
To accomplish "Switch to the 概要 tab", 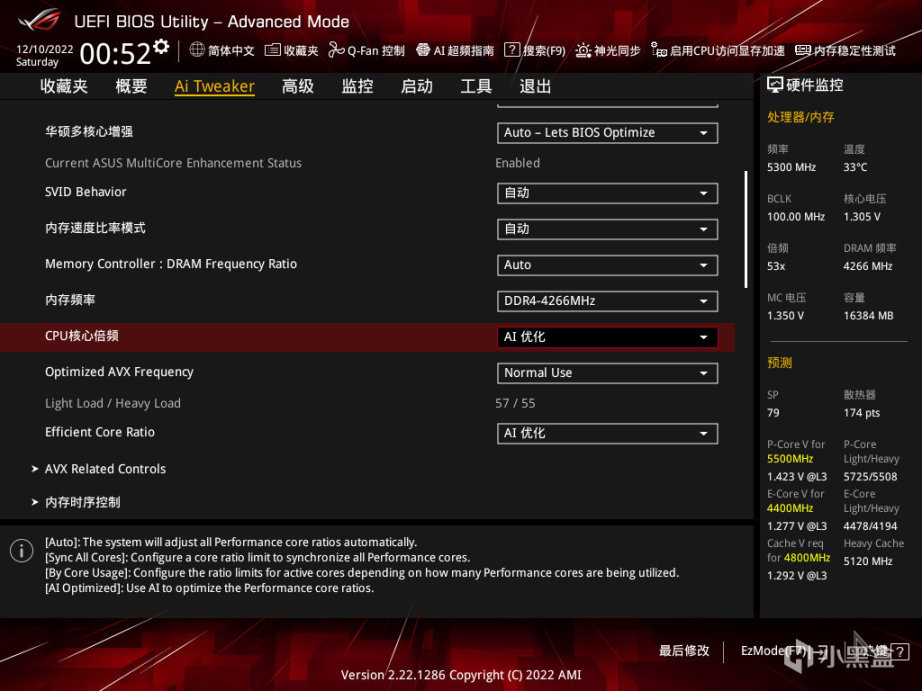I will pyautogui.click(x=131, y=86).
